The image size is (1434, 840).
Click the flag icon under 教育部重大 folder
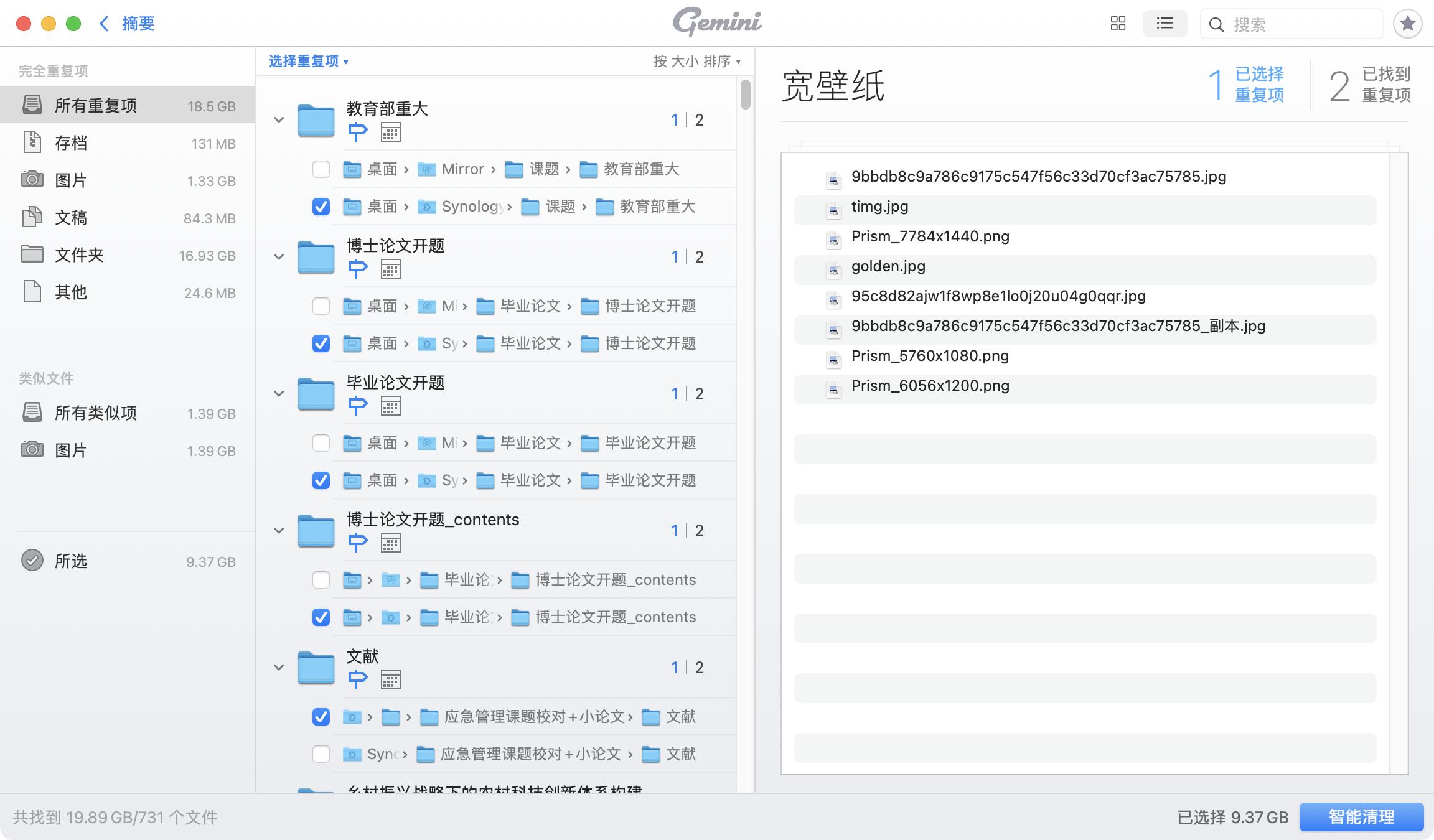coord(358,132)
